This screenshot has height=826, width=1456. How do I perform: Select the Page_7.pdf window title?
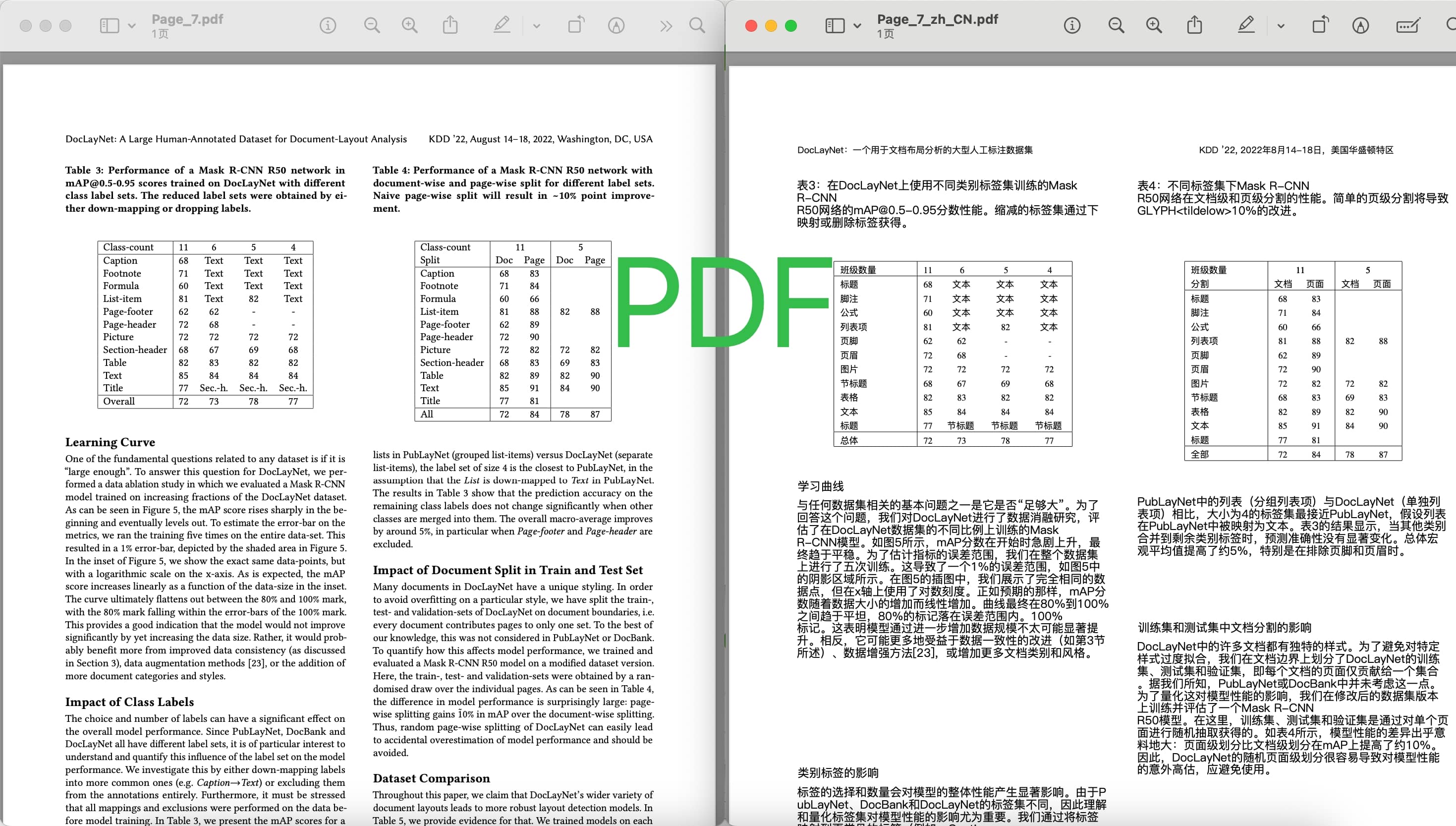187,19
